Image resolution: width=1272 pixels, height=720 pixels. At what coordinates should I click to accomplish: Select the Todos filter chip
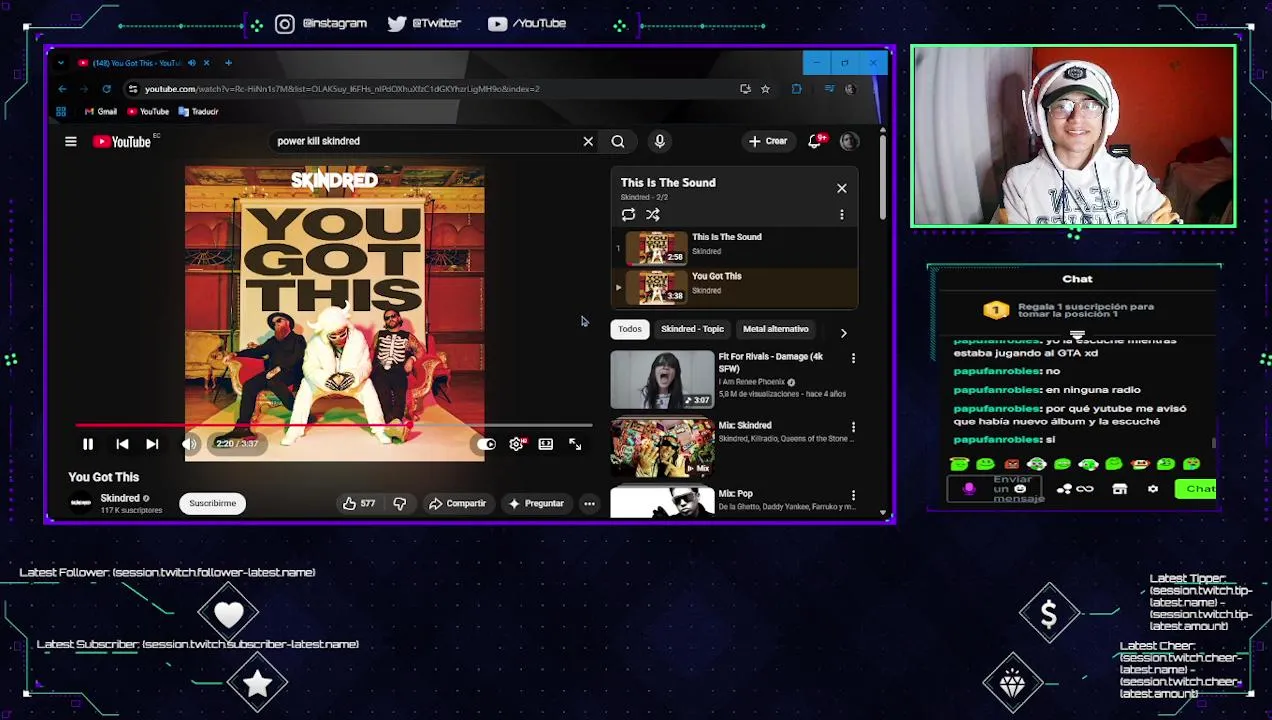(629, 329)
